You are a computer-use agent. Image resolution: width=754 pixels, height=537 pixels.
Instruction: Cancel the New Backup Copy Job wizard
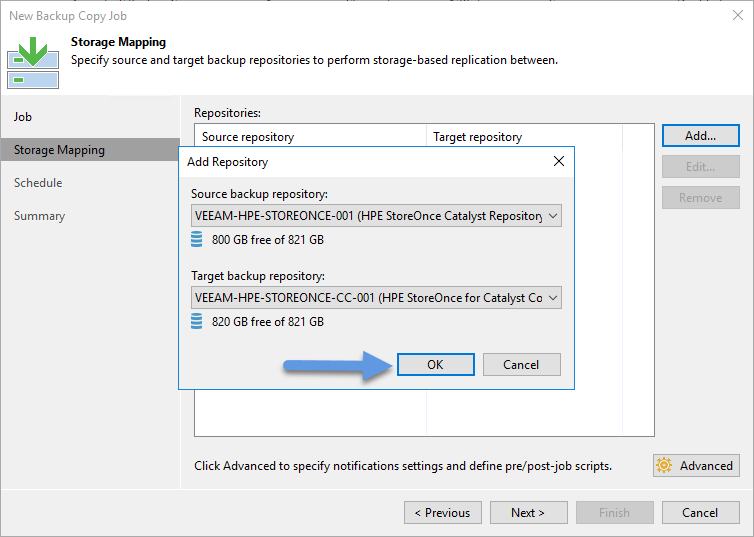701,512
